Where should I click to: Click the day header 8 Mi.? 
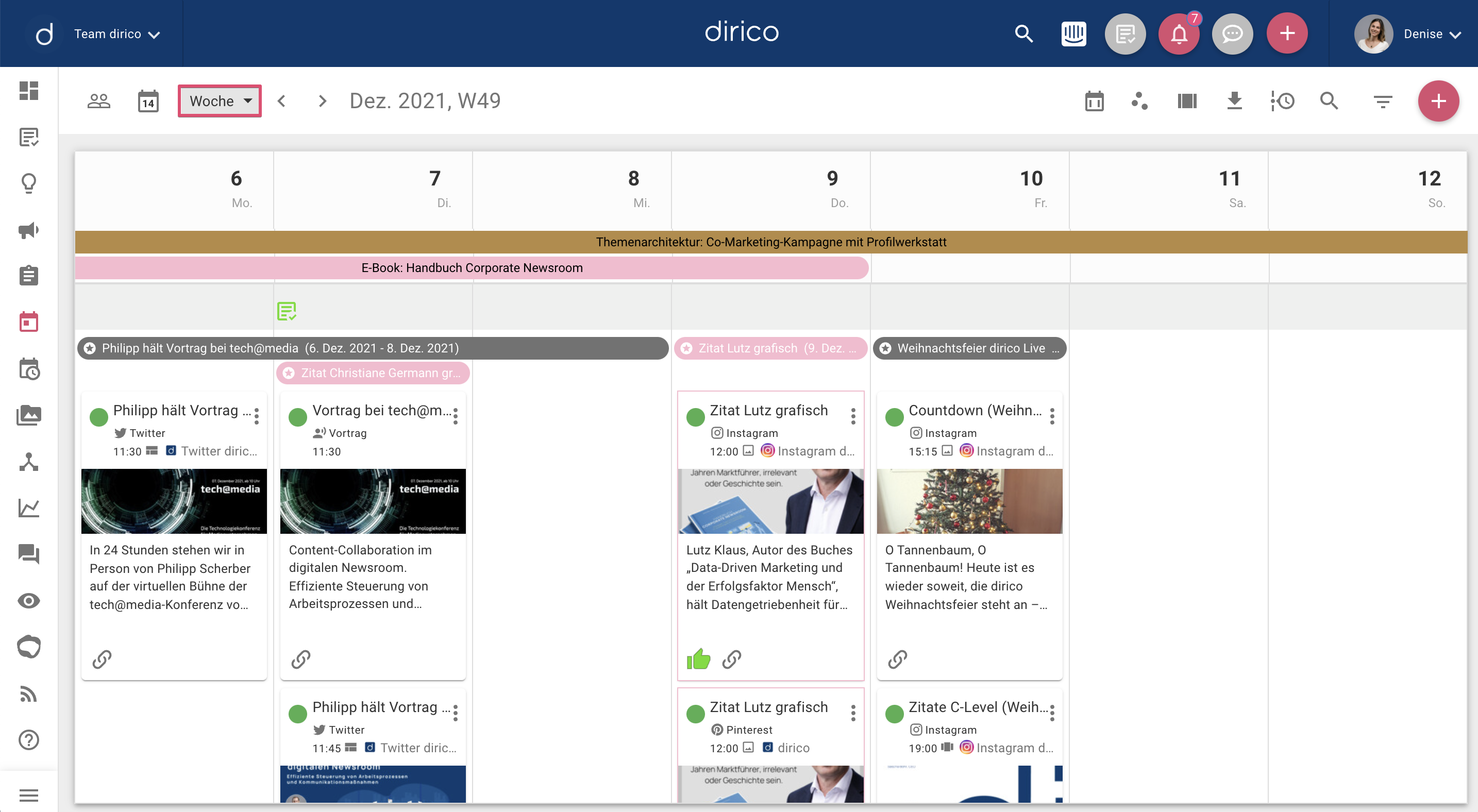click(572, 189)
